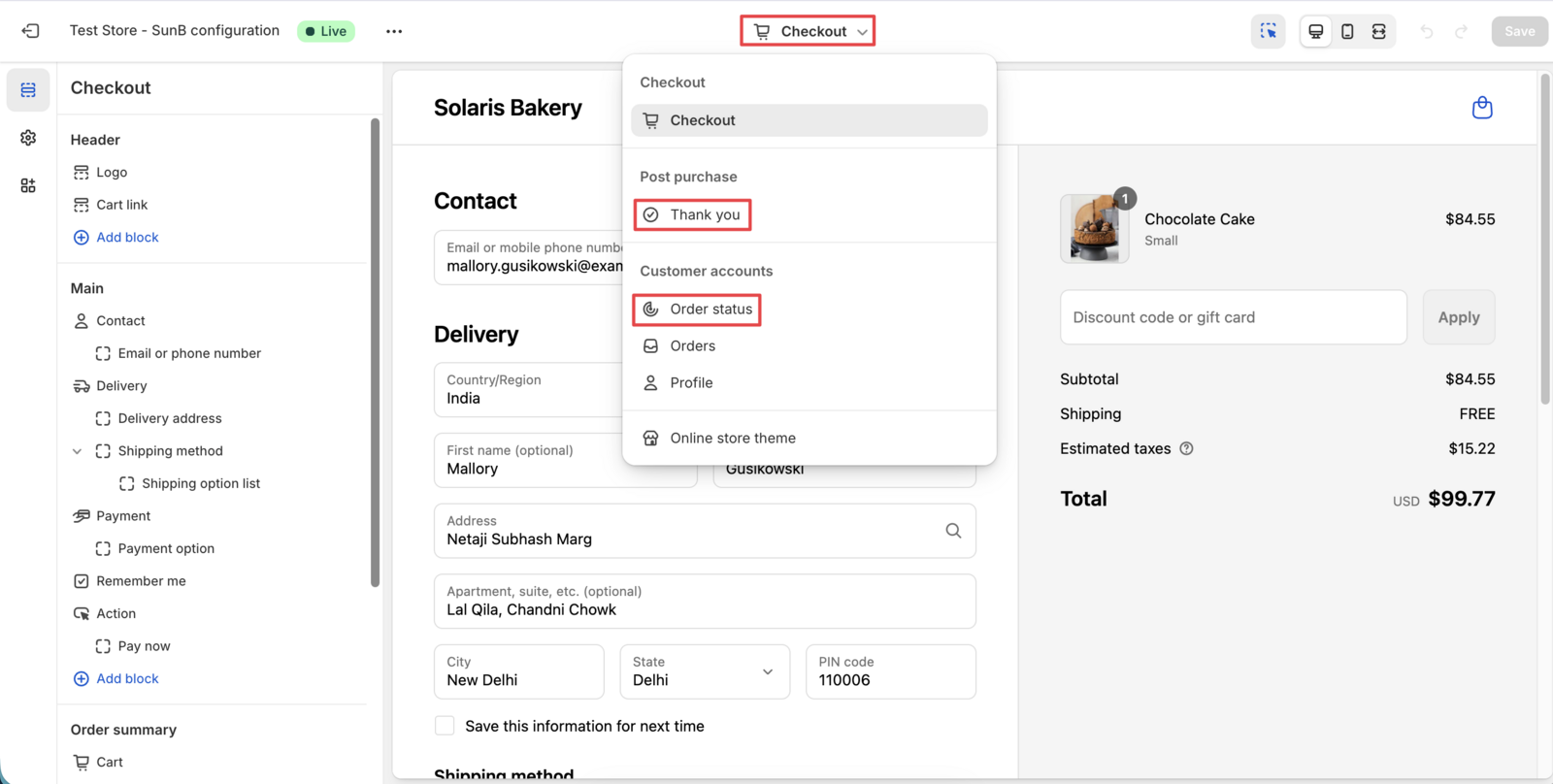Toggle the inspector selection tool icon
This screenshot has width=1553, height=784.
(x=1269, y=31)
